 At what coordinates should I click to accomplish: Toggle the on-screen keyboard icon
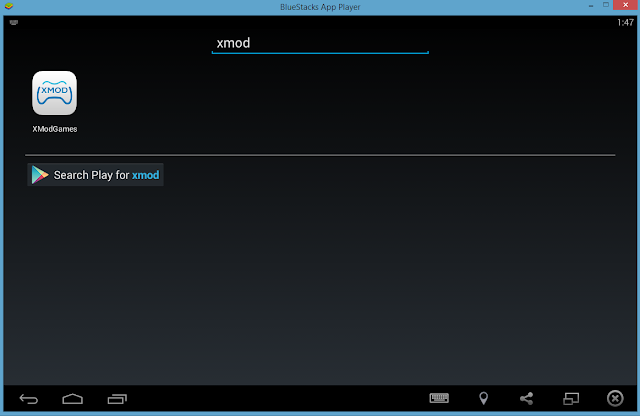[439, 398]
